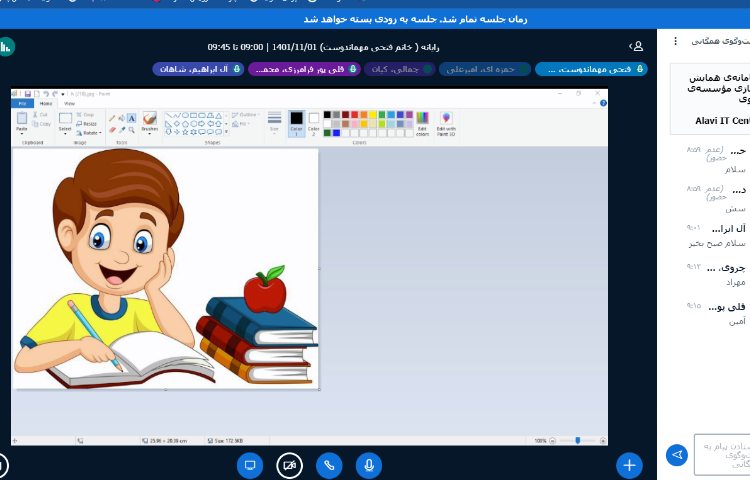Viewport: 750px width, 480px height.
Task: Pick the red color swatch
Action: click(354, 115)
